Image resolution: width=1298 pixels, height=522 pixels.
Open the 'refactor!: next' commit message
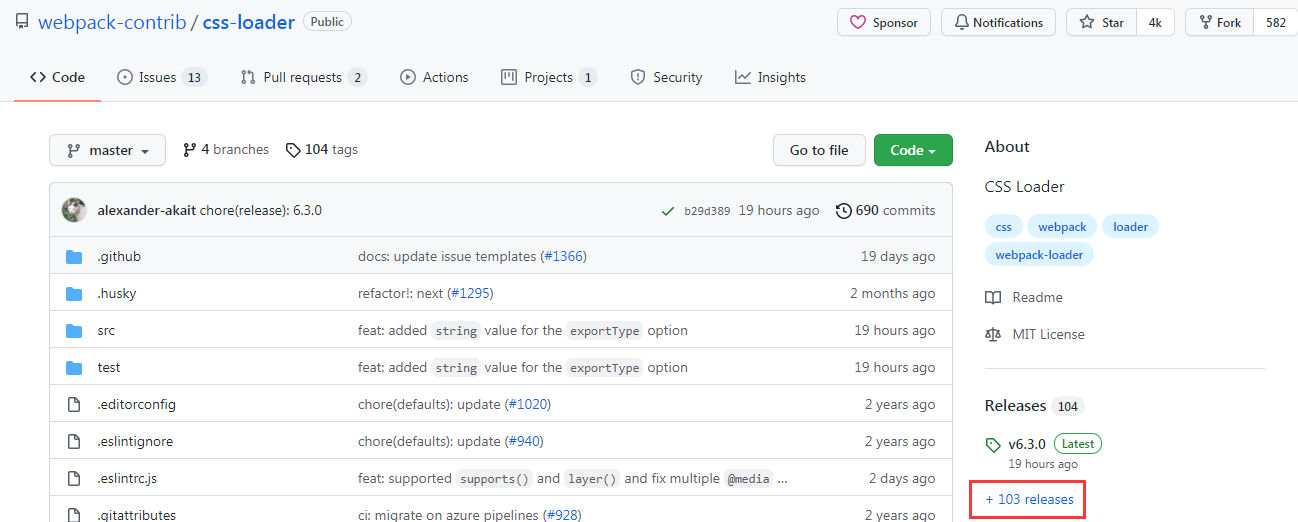click(401, 293)
